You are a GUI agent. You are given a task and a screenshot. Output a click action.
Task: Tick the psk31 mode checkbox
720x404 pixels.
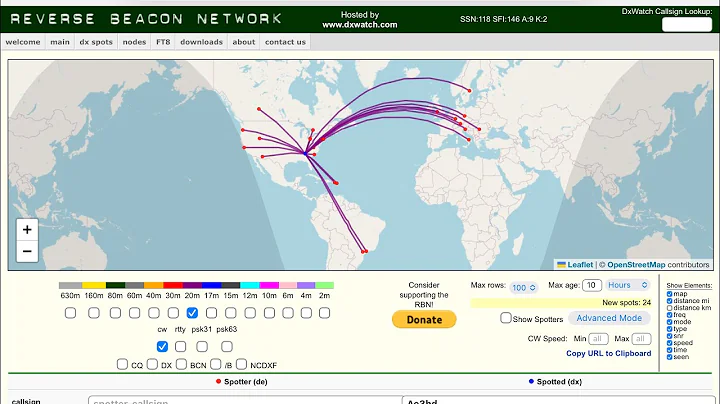pyautogui.click(x=202, y=346)
